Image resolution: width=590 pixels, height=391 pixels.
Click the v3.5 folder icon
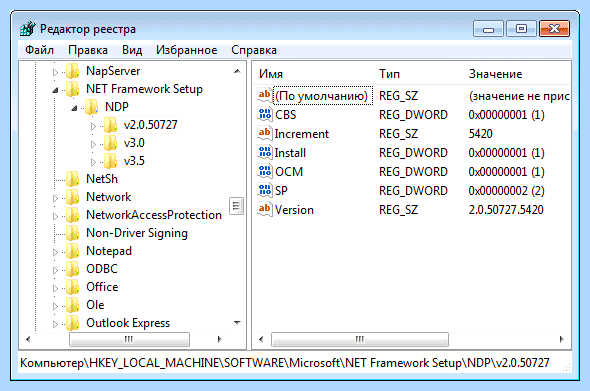[x=110, y=161]
